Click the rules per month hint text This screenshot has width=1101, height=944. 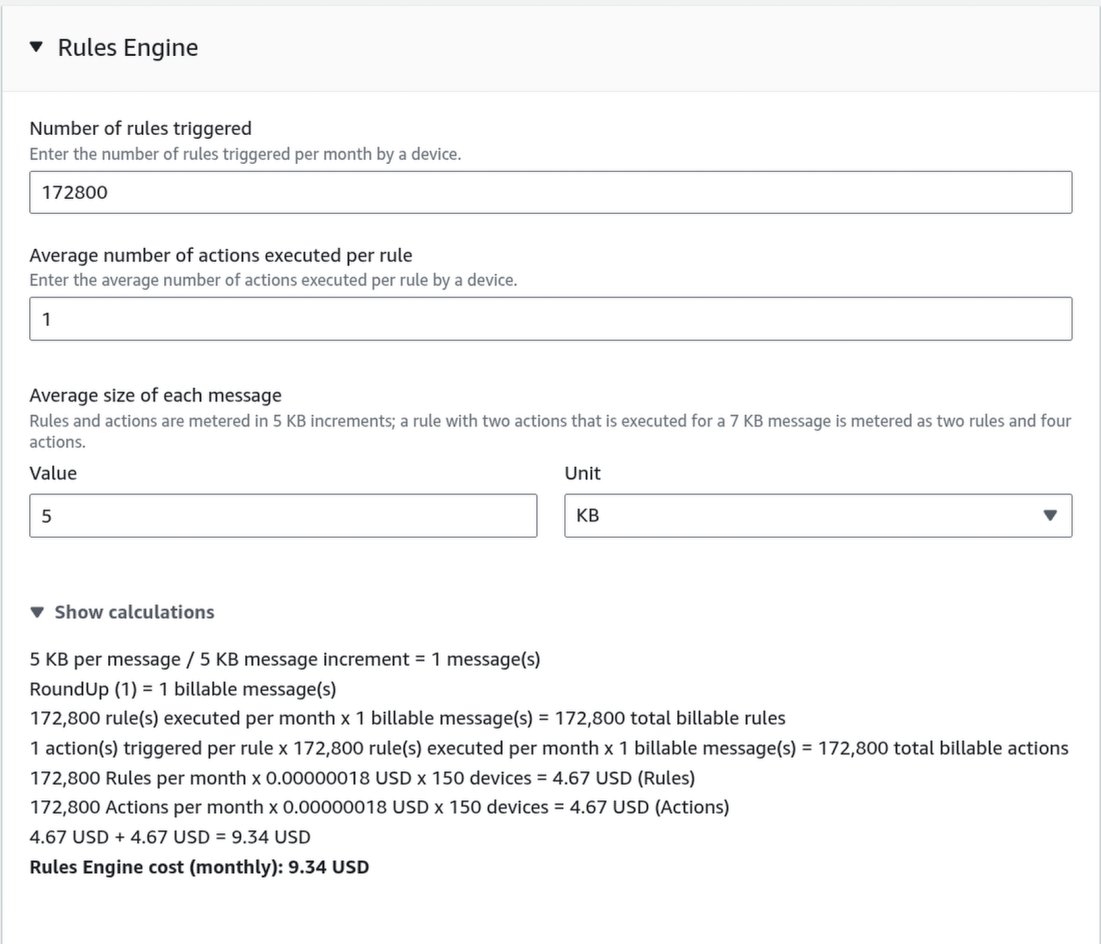tap(245, 155)
